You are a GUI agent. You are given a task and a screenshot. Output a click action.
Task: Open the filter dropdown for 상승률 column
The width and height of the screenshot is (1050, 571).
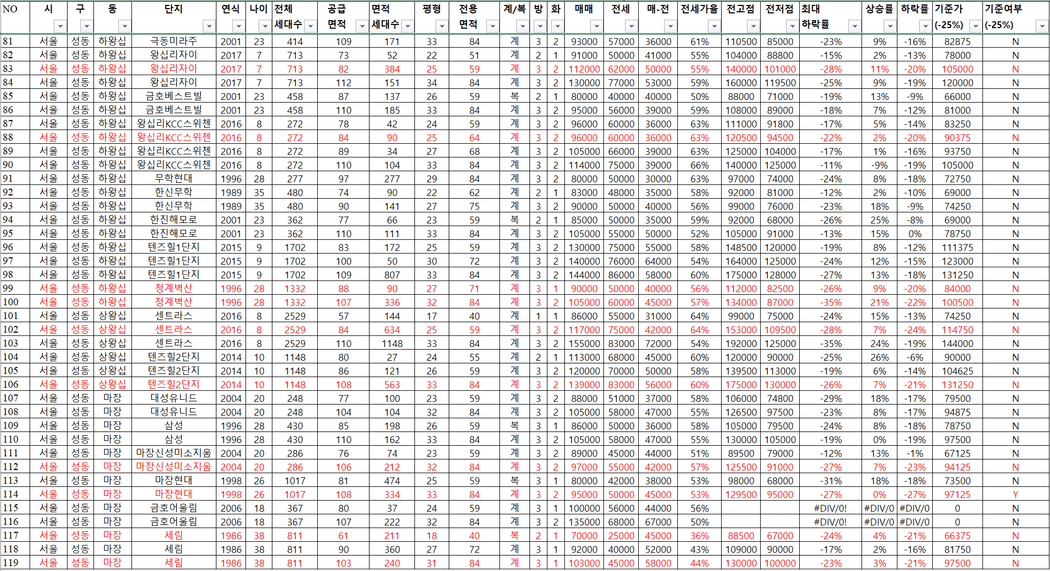coord(889,26)
